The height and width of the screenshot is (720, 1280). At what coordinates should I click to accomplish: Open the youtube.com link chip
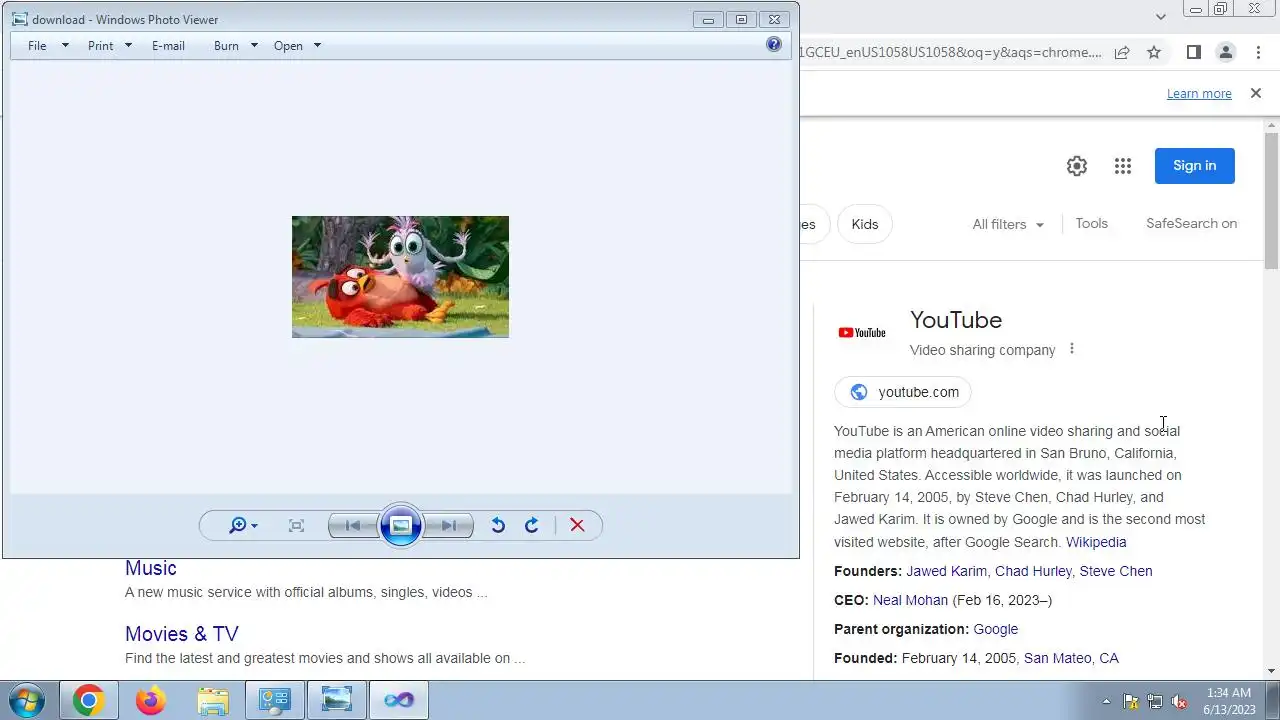903,392
